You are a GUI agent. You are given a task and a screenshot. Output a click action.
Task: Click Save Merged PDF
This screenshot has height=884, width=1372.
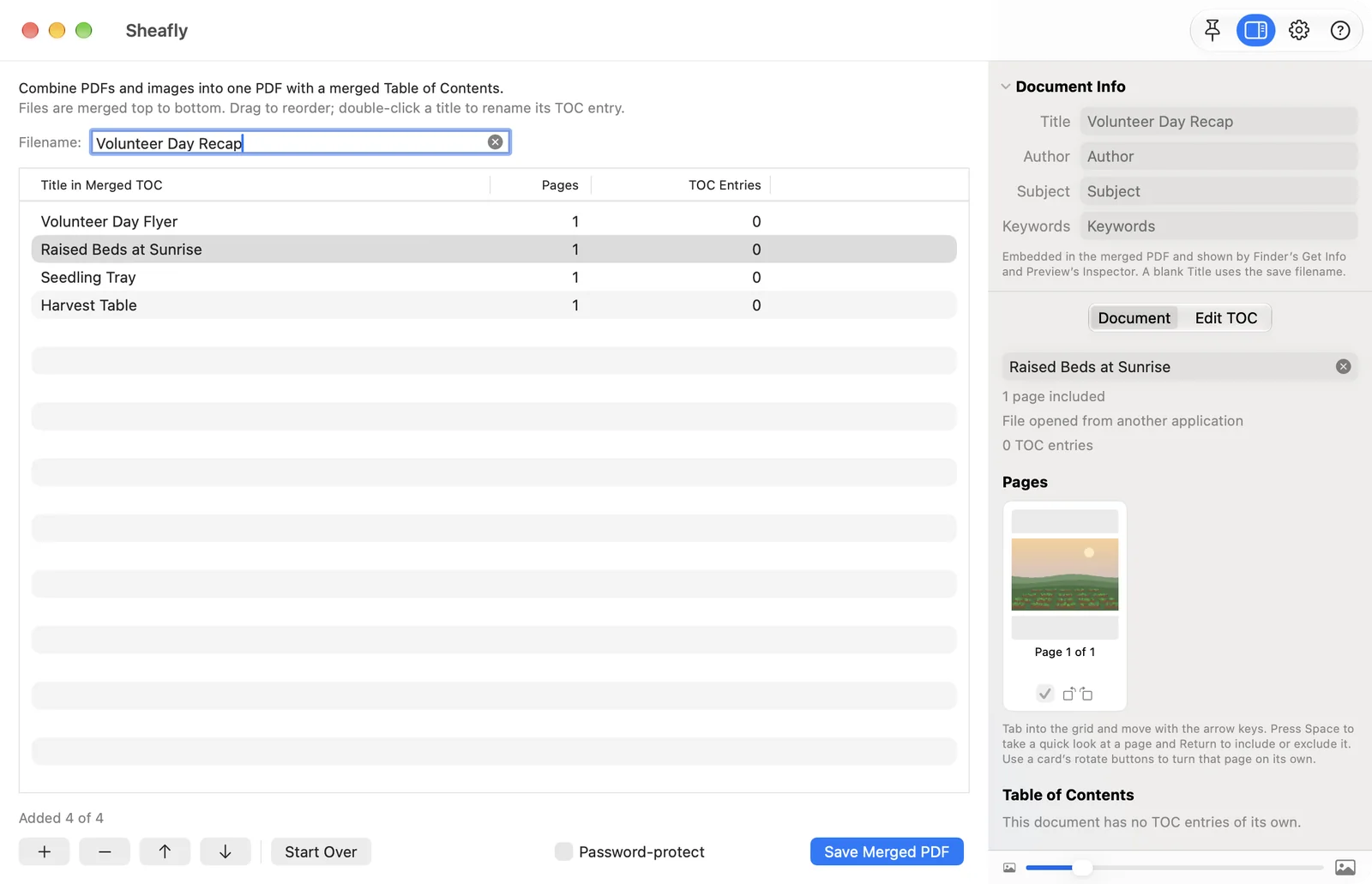tap(887, 851)
